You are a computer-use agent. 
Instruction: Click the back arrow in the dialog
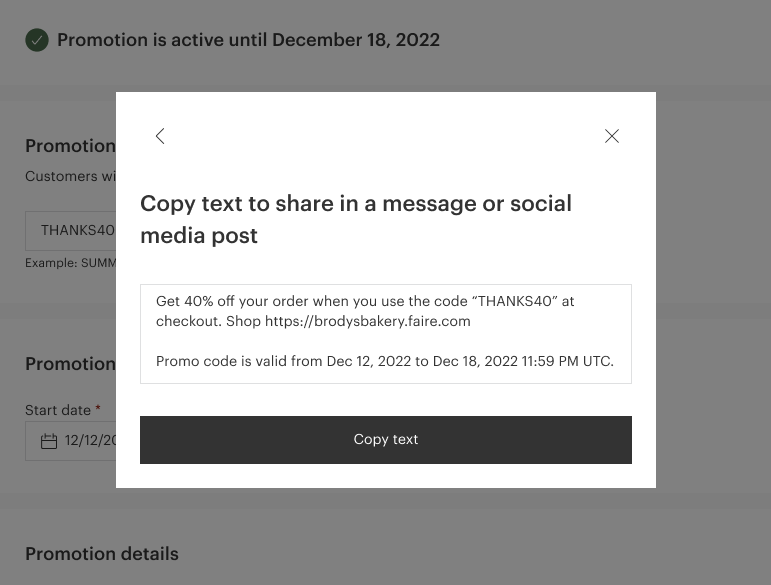[x=160, y=136]
